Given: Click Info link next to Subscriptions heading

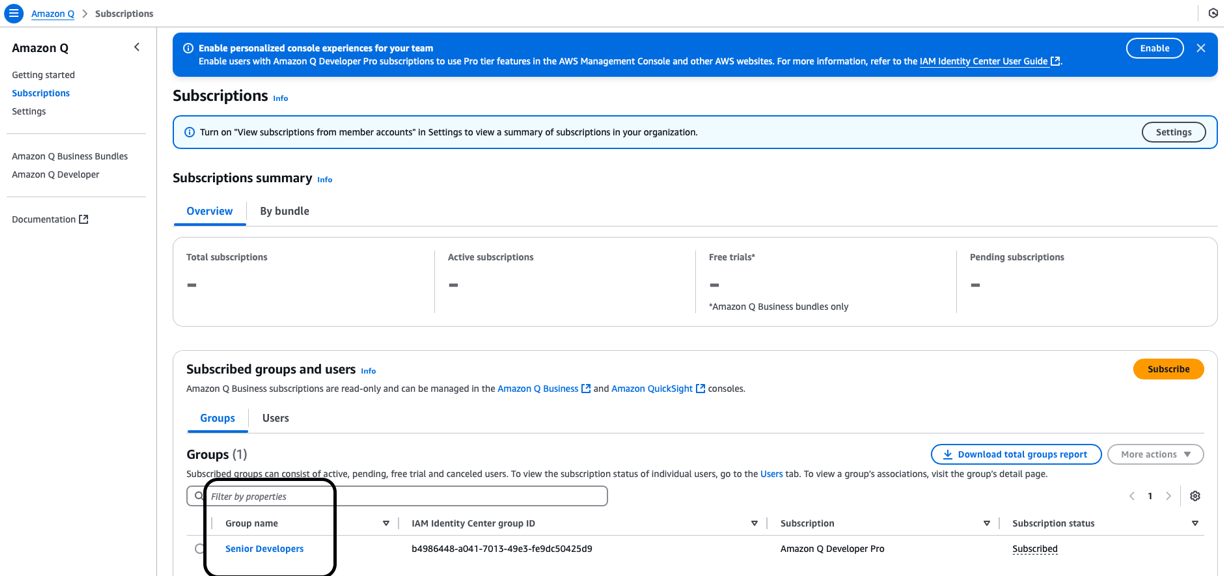Looking at the screenshot, I should coord(281,98).
